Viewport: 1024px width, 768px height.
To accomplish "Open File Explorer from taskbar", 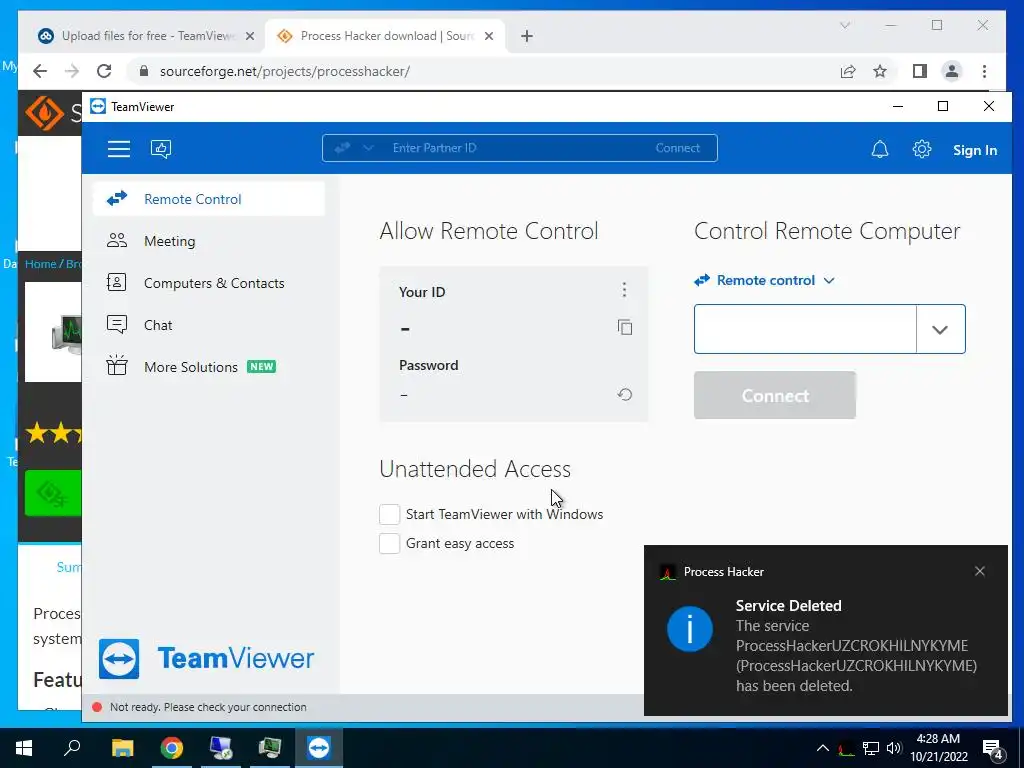I will point(122,748).
